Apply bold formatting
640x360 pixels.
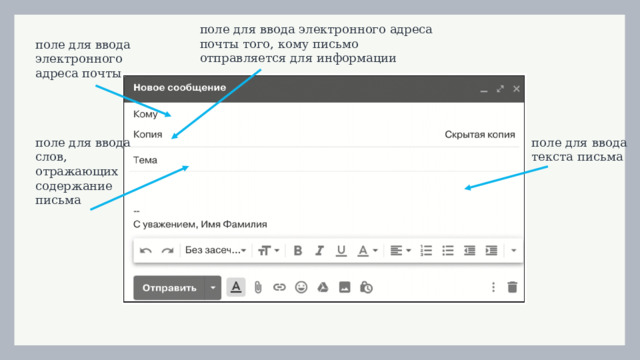[x=298, y=251]
